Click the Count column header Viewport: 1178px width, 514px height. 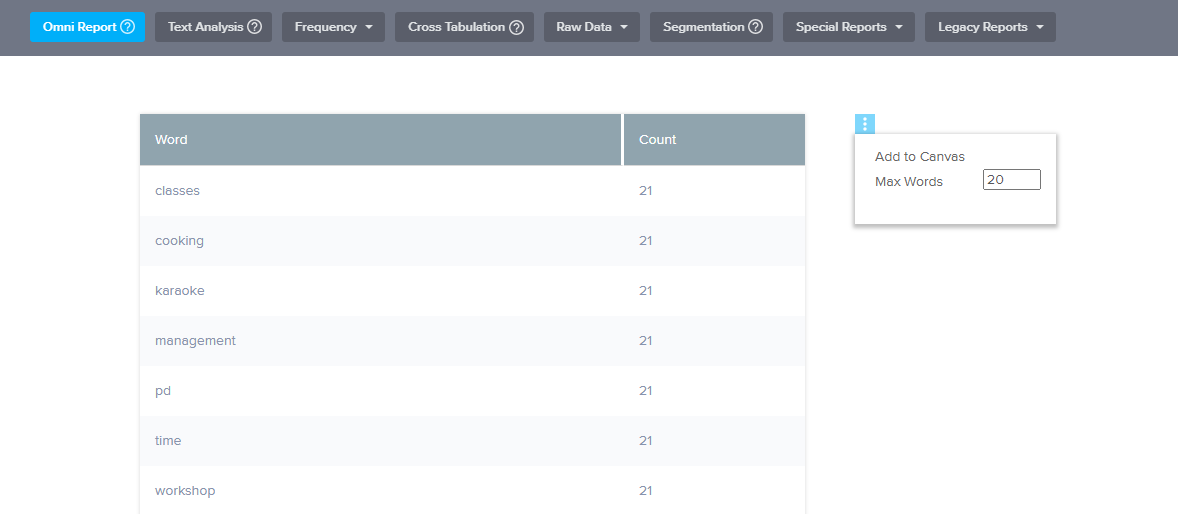[657, 140]
